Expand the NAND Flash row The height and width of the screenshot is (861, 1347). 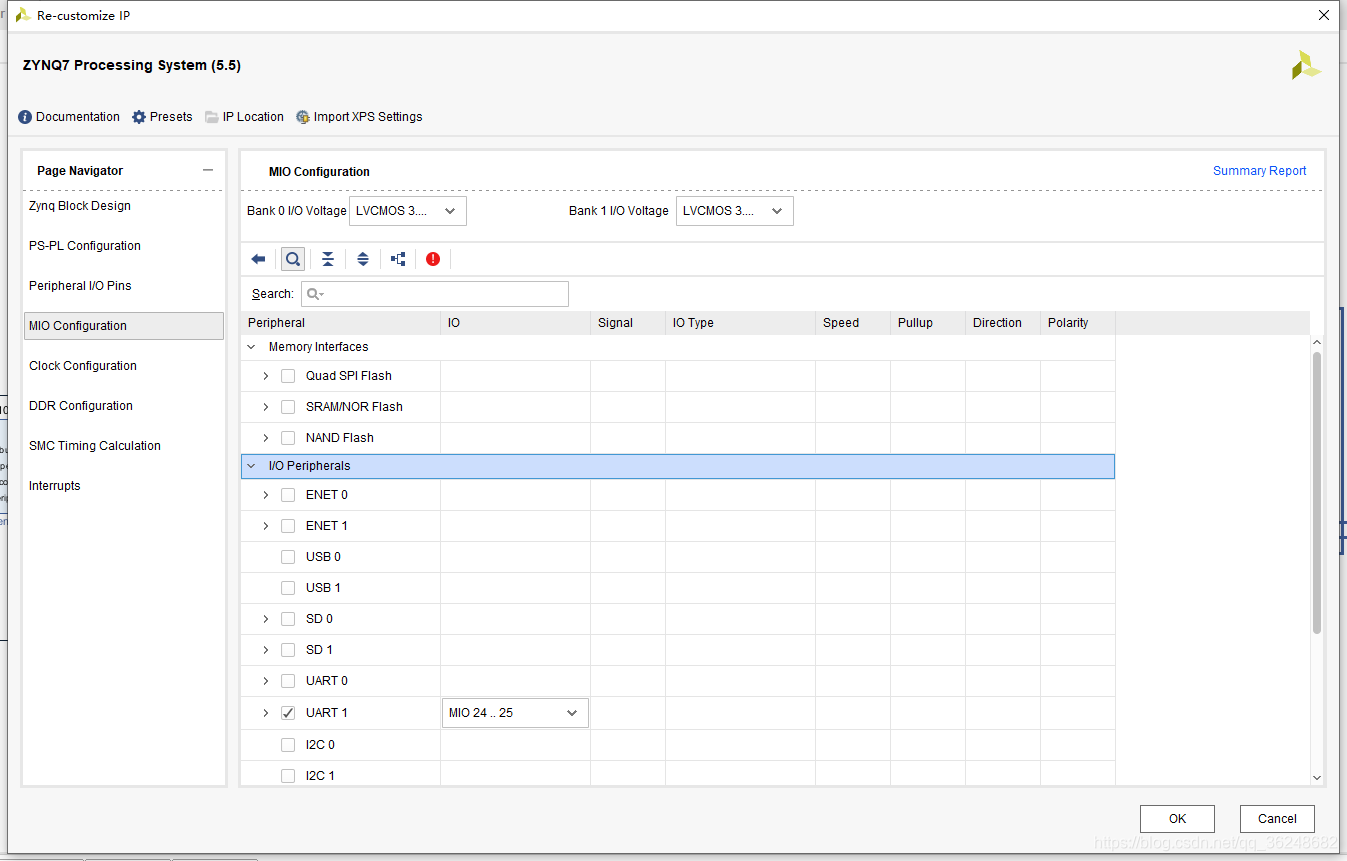[266, 438]
